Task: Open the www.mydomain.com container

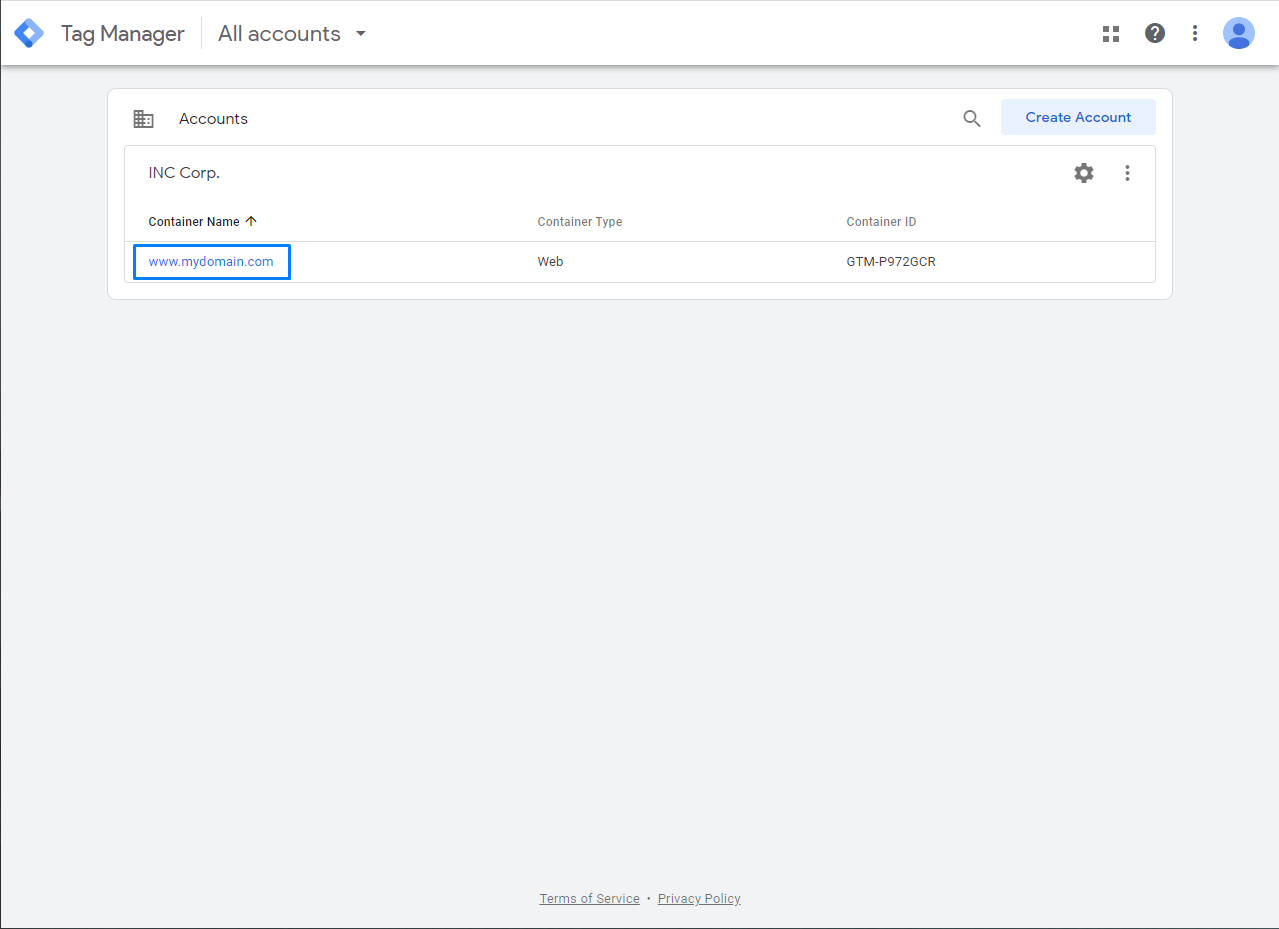Action: (x=211, y=262)
